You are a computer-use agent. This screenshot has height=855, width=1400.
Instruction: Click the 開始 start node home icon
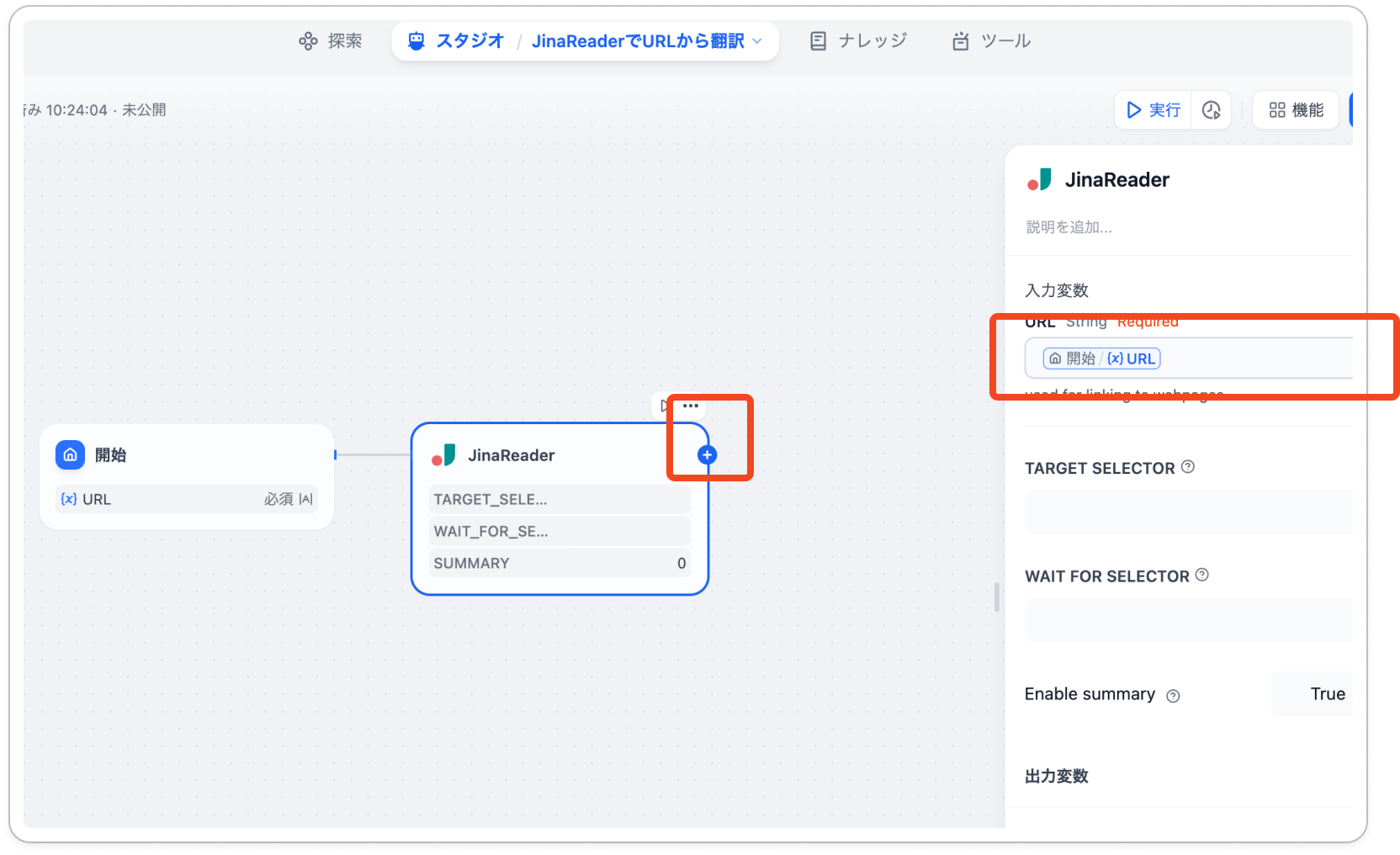coord(71,454)
